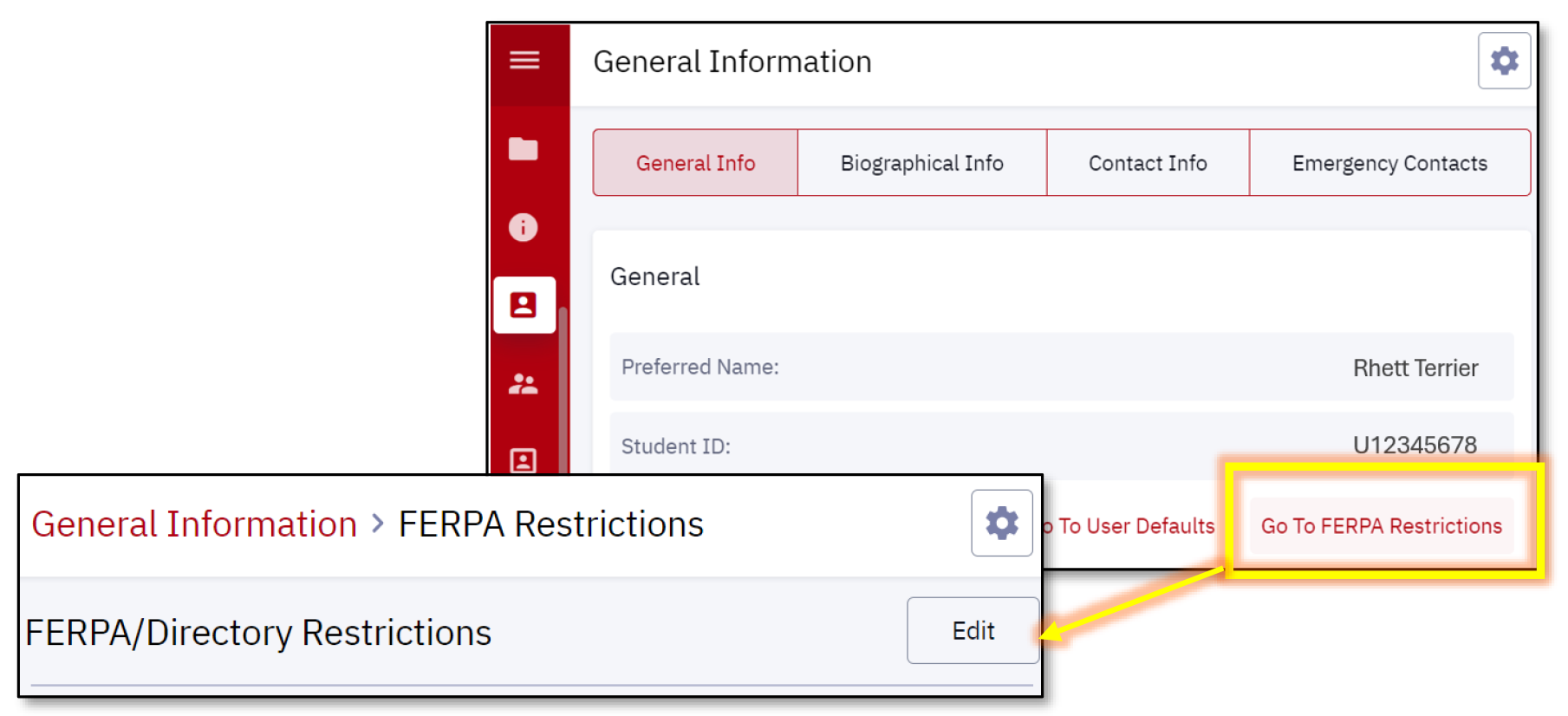The image size is (1568, 716).
Task: Switch to the Biographical Info tab
Action: coord(922,163)
